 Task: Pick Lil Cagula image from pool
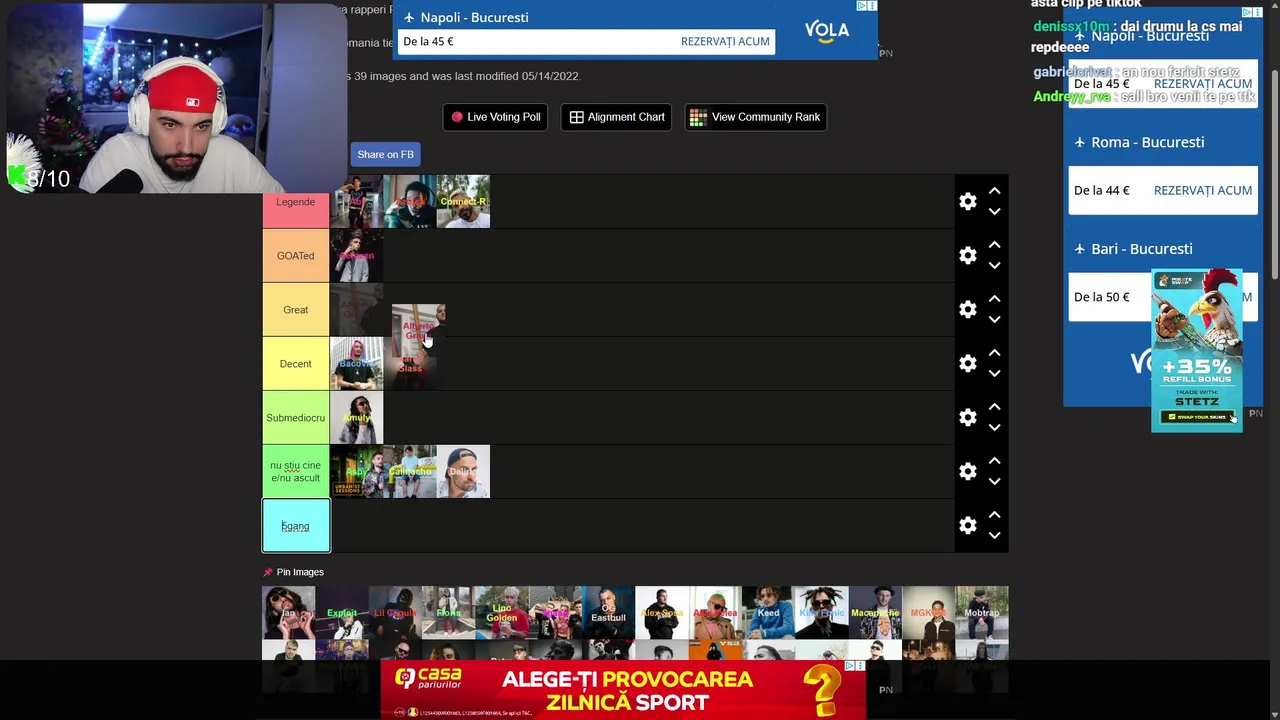pyautogui.click(x=395, y=613)
